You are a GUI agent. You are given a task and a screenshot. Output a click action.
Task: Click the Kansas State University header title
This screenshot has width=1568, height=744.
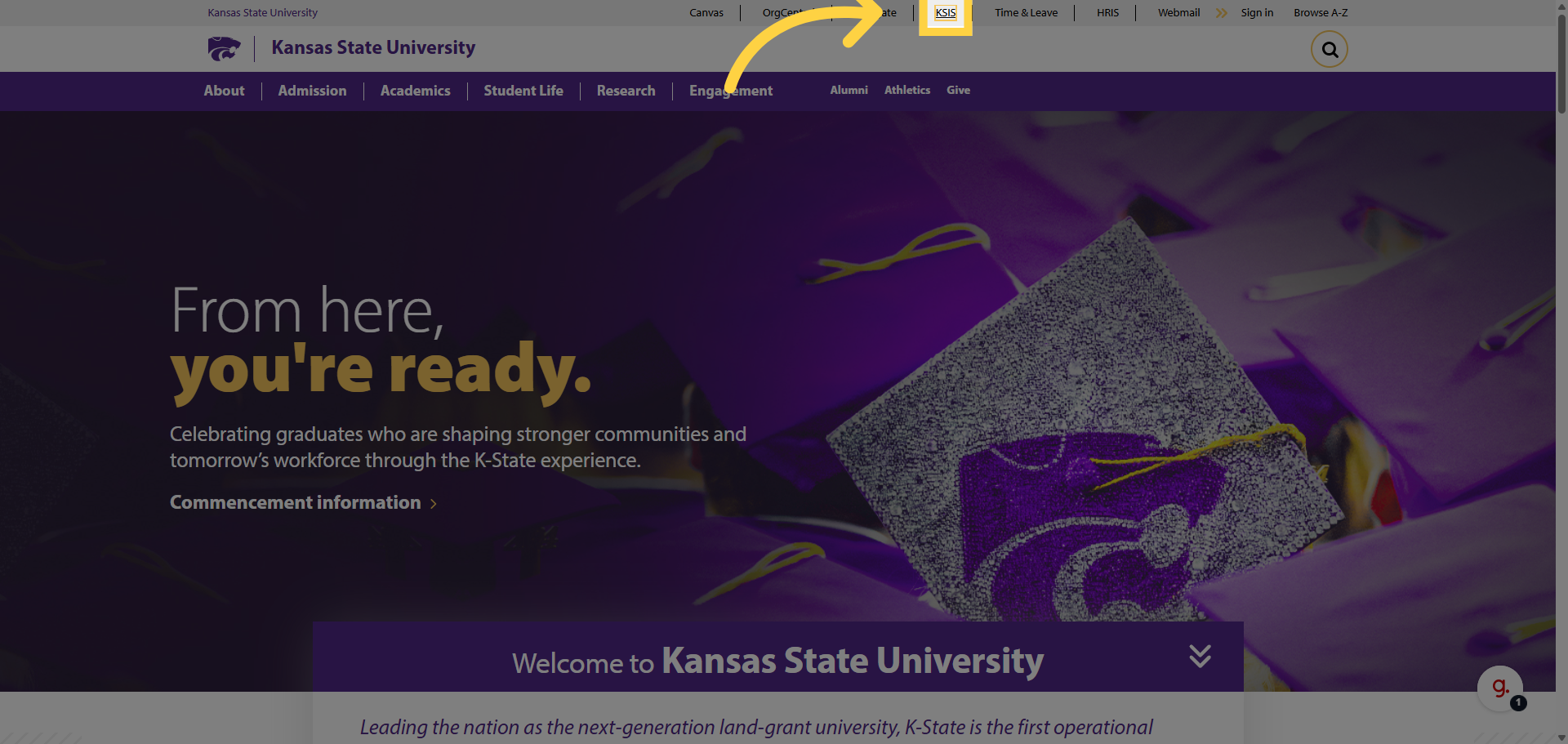[x=373, y=47]
